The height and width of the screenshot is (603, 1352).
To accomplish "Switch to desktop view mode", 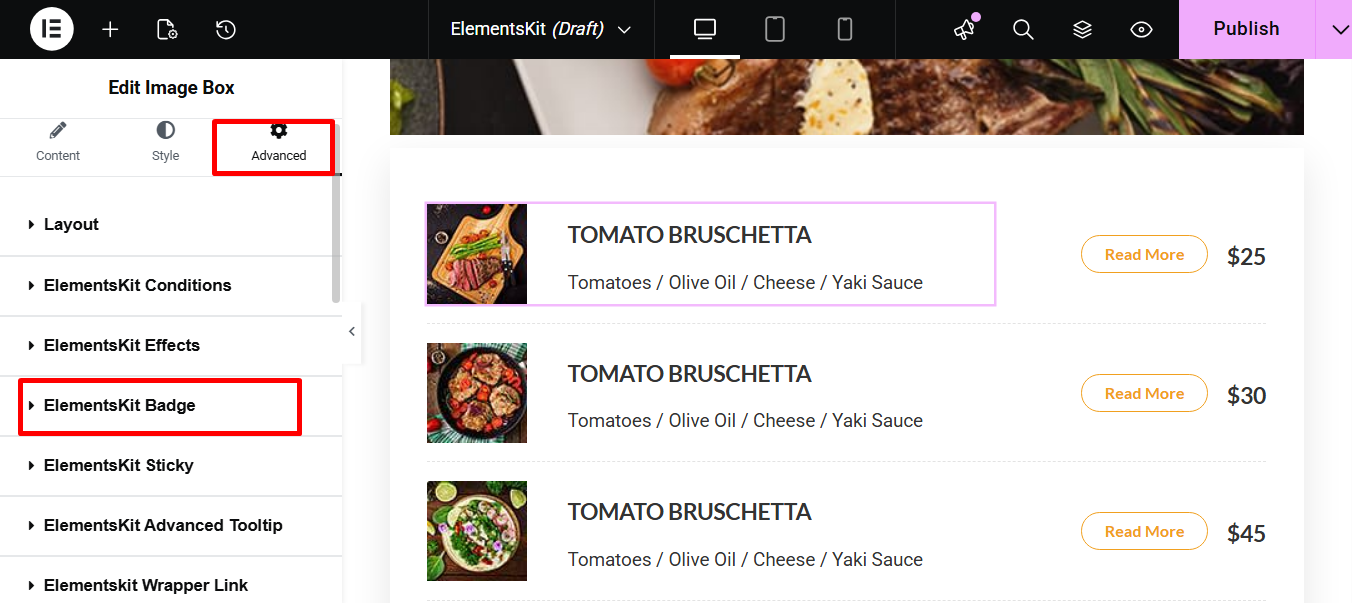I will (x=705, y=29).
